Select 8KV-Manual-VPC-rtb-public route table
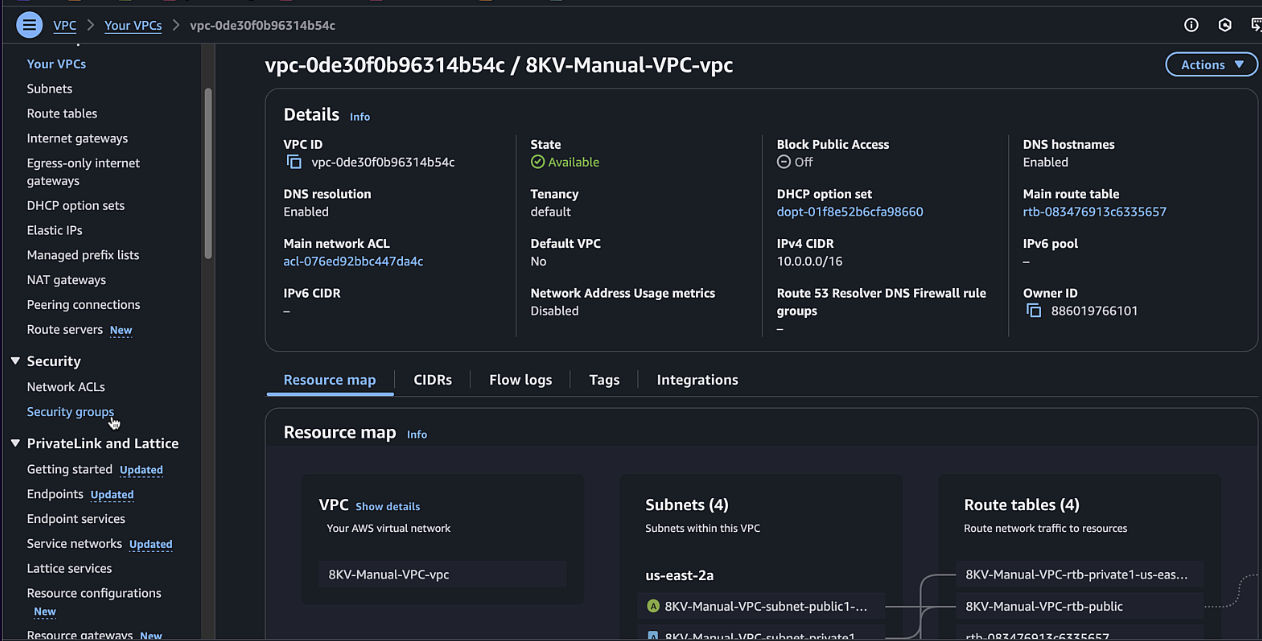Image resolution: width=1262 pixels, height=641 pixels. tap(1079, 606)
